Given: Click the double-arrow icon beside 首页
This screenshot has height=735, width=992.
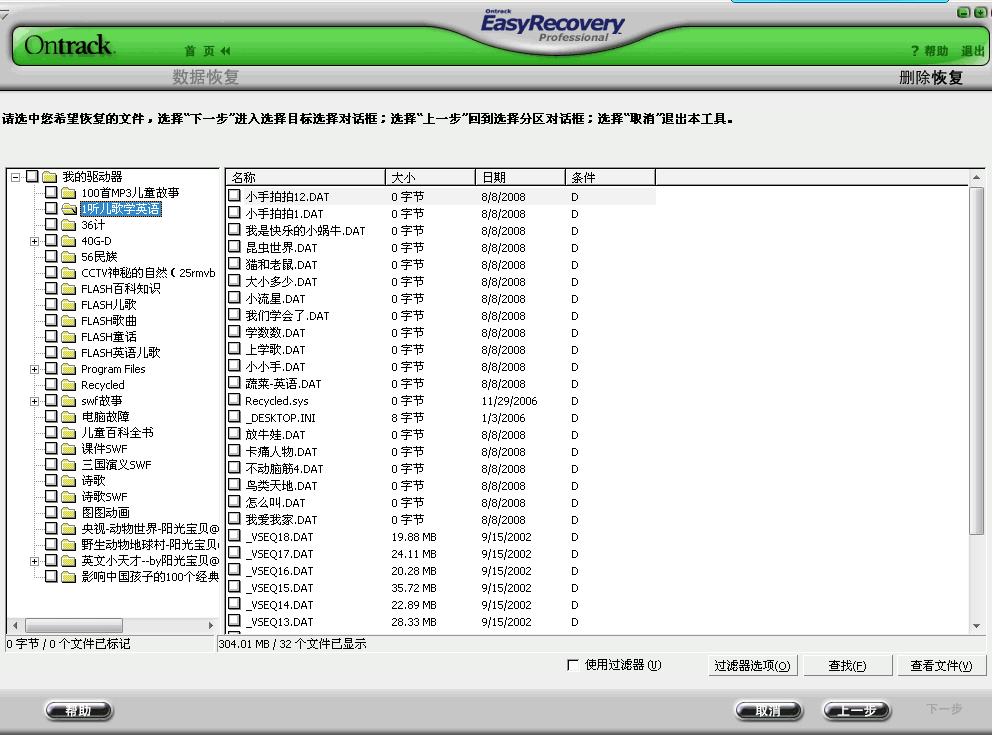Looking at the screenshot, I should [225, 51].
